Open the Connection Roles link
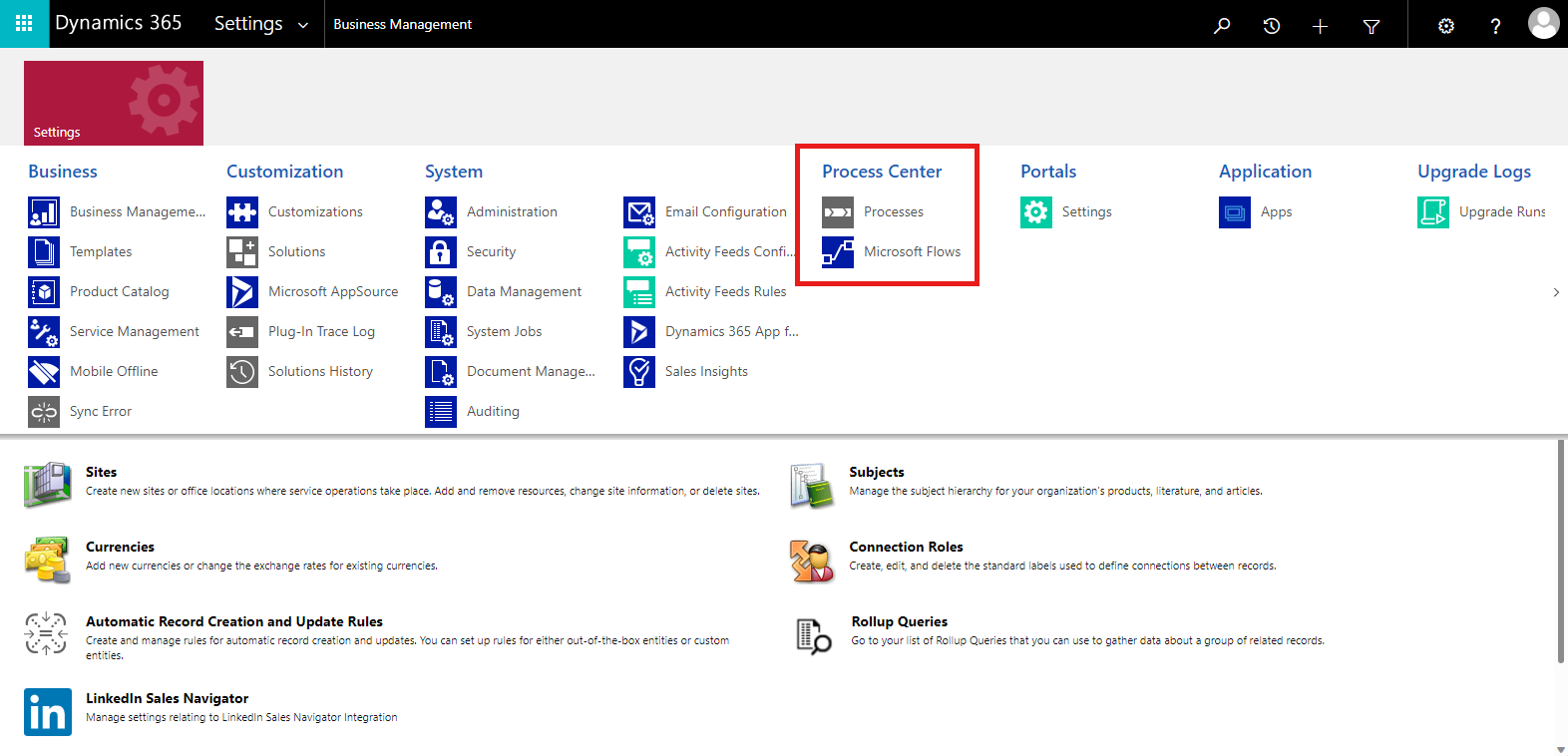Image resolution: width=1568 pixels, height=756 pixels. pos(907,547)
